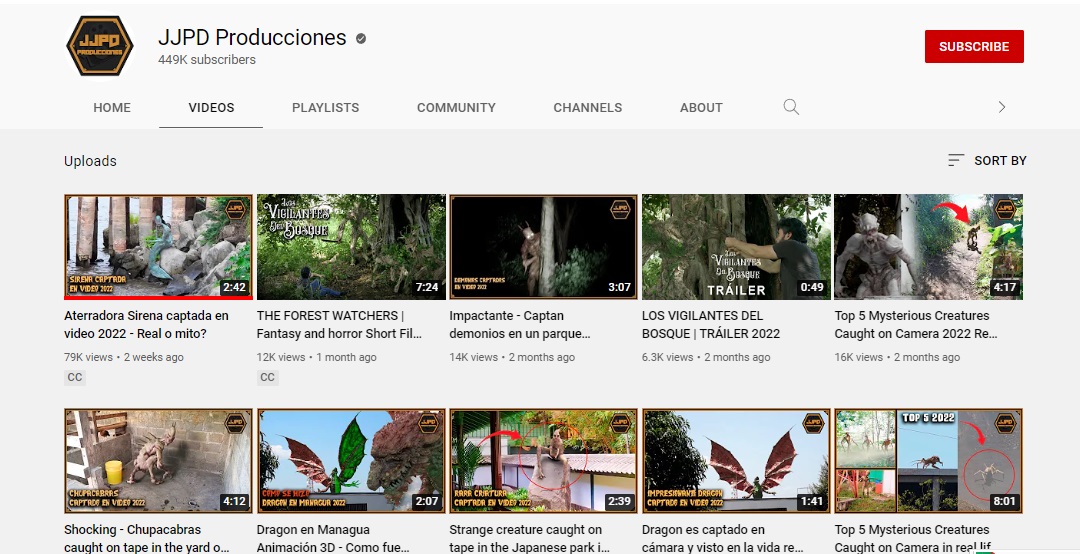
Task: Open title 'Aterradora Sirena captada en video 2022'
Action: [x=146, y=325]
